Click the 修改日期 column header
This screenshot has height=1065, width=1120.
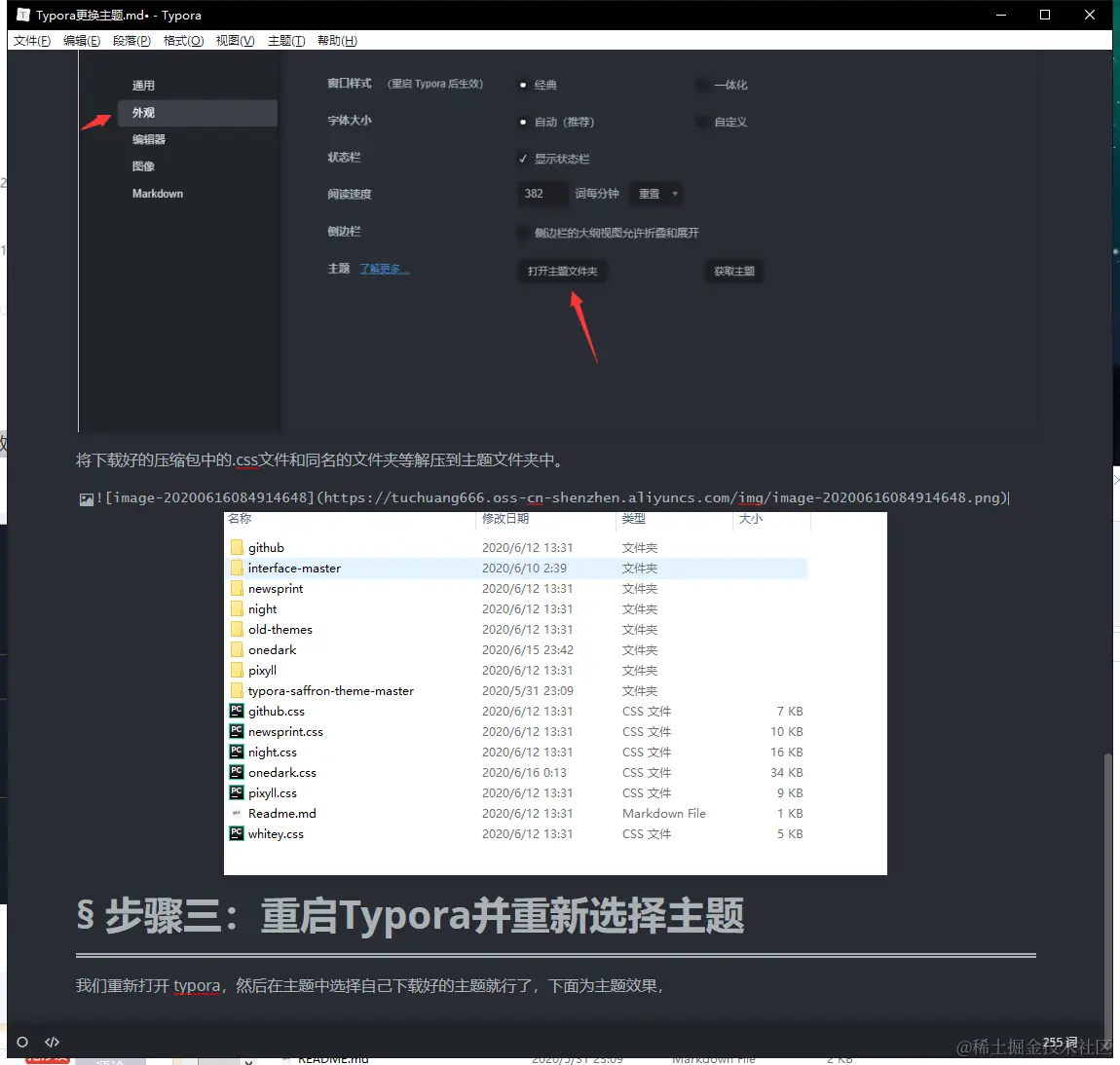505,519
